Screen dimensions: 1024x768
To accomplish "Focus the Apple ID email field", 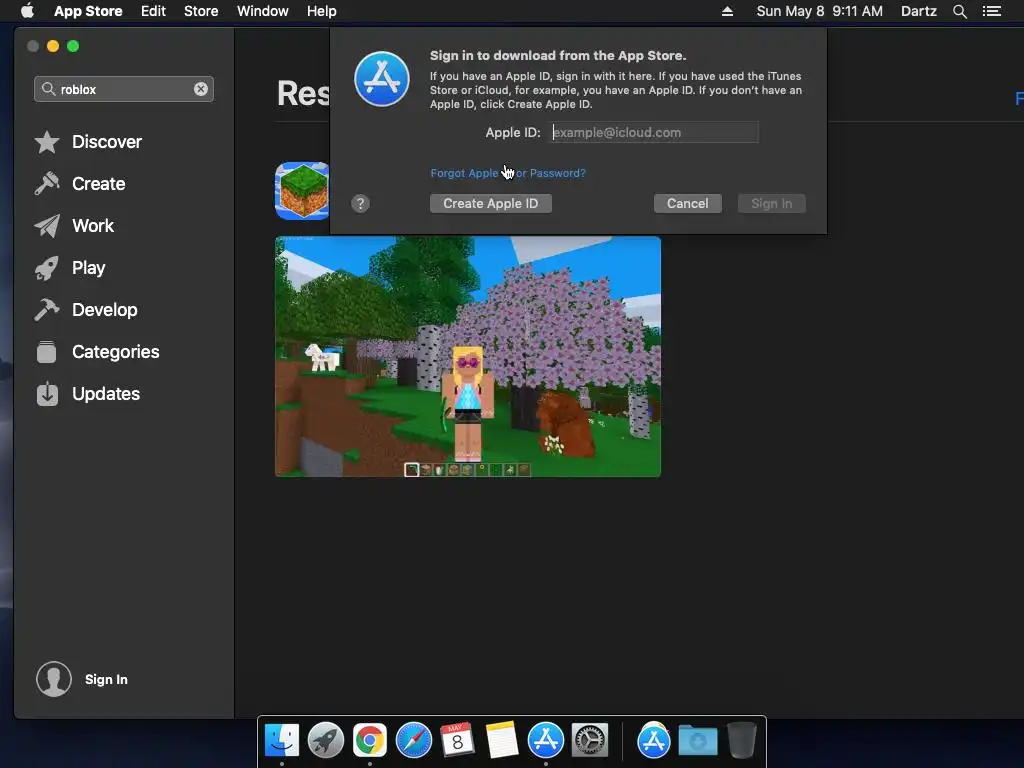I will coord(654,132).
